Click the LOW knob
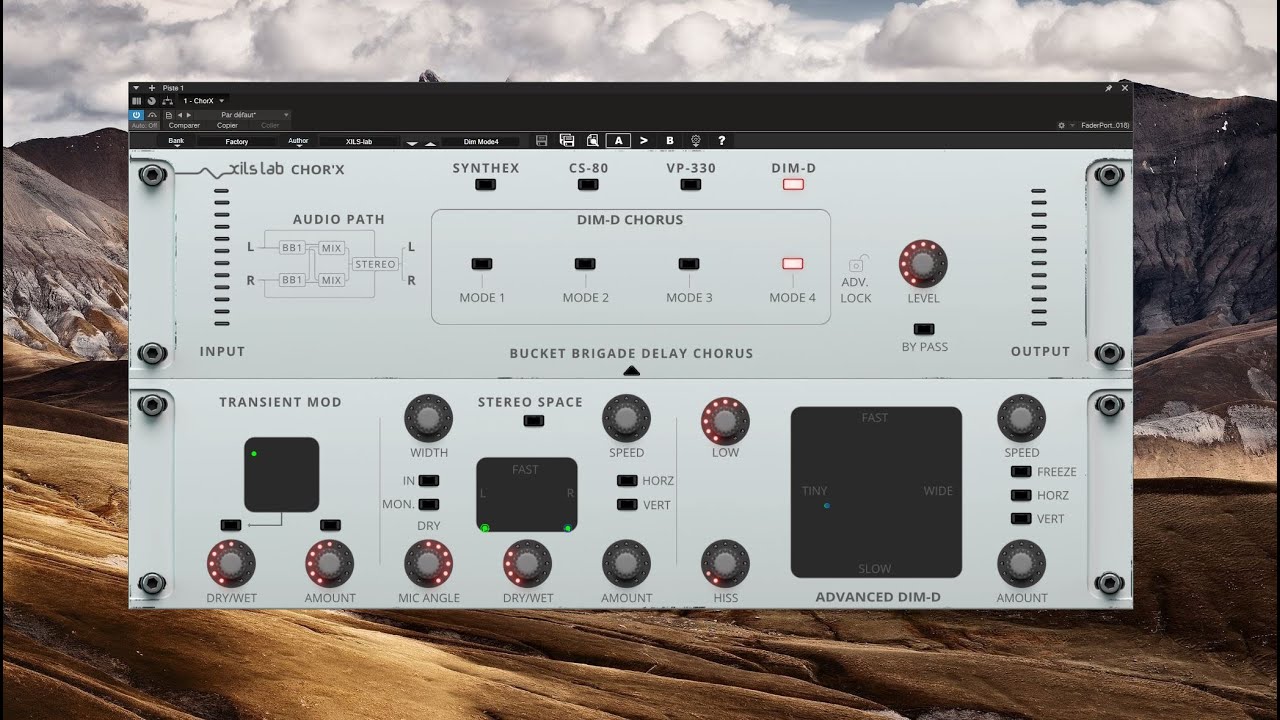Viewport: 1280px width, 720px height. [725, 421]
